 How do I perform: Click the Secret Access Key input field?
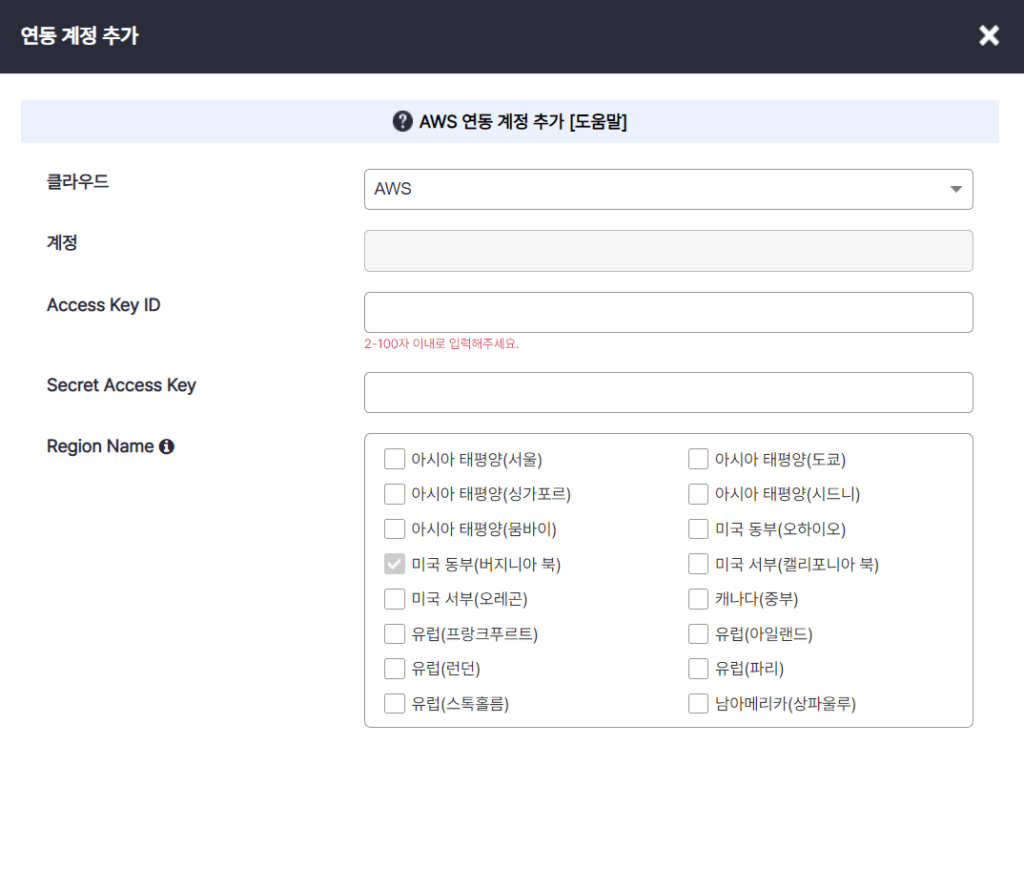pyautogui.click(x=668, y=392)
